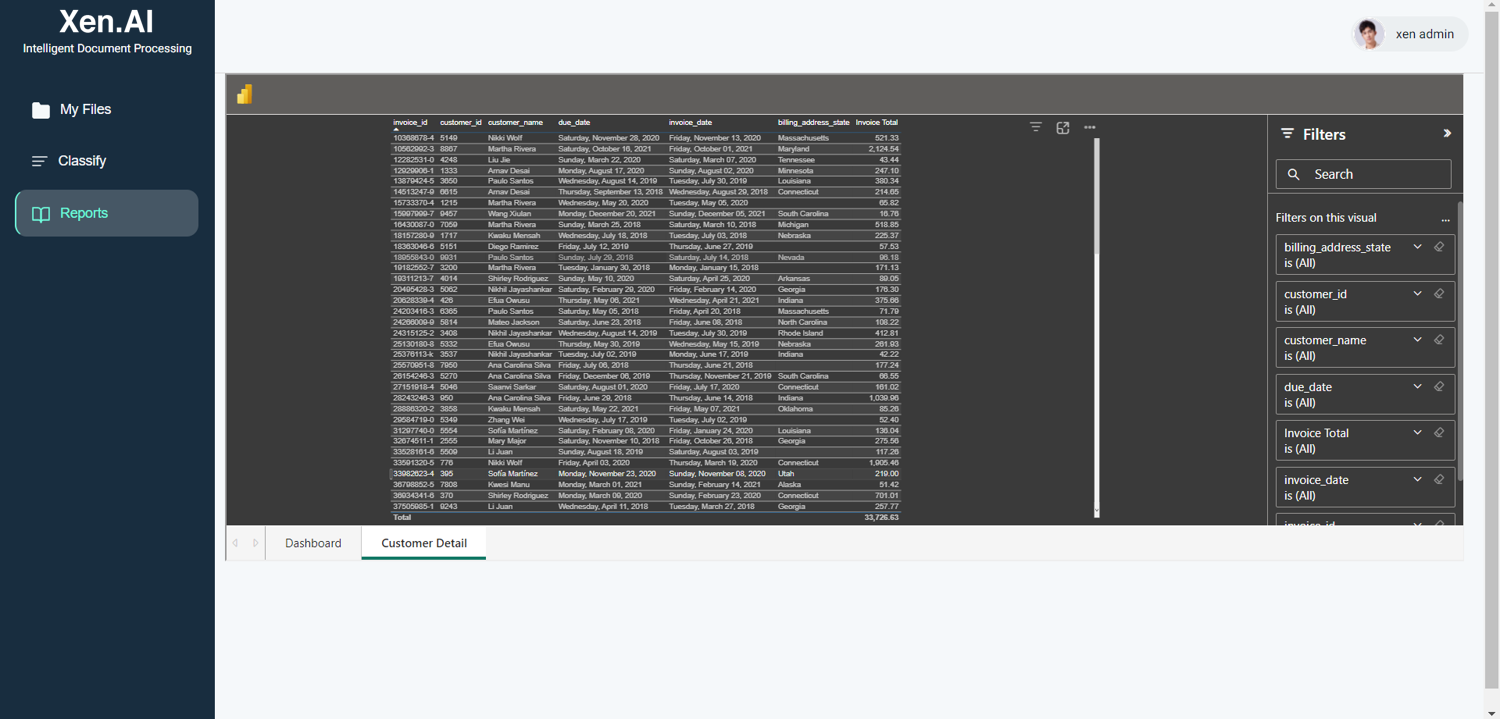Open the filter icon above the table visual
This screenshot has height=719, width=1500.
[x=1035, y=127]
